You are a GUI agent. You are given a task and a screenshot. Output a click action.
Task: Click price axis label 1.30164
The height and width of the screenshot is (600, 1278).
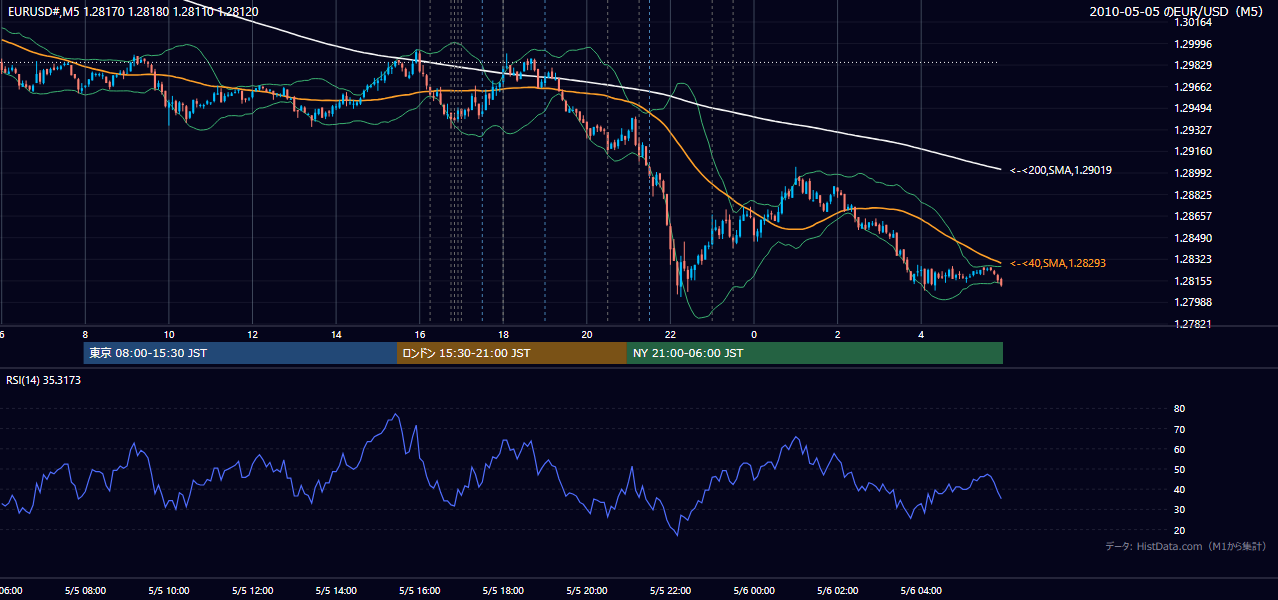tap(1193, 22)
